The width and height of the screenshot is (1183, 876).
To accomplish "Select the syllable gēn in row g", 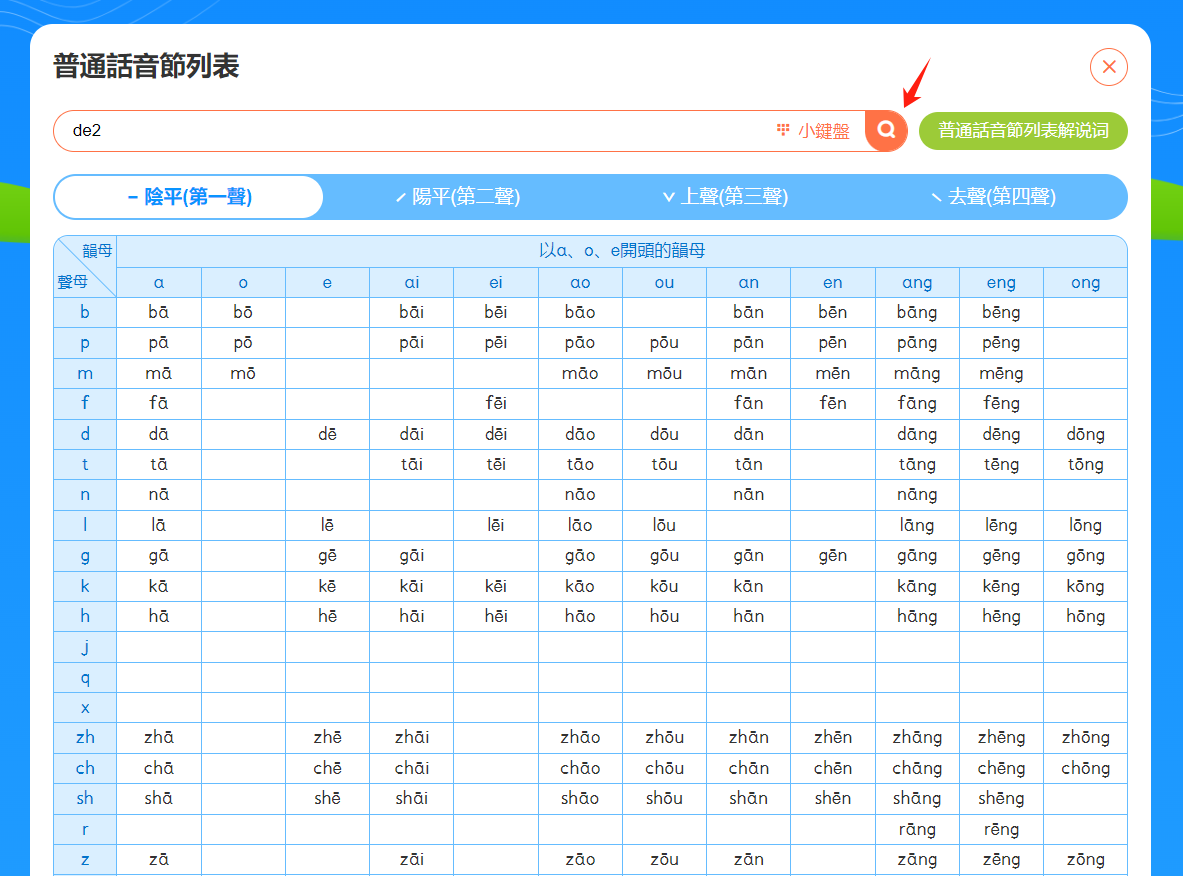I will [x=833, y=556].
